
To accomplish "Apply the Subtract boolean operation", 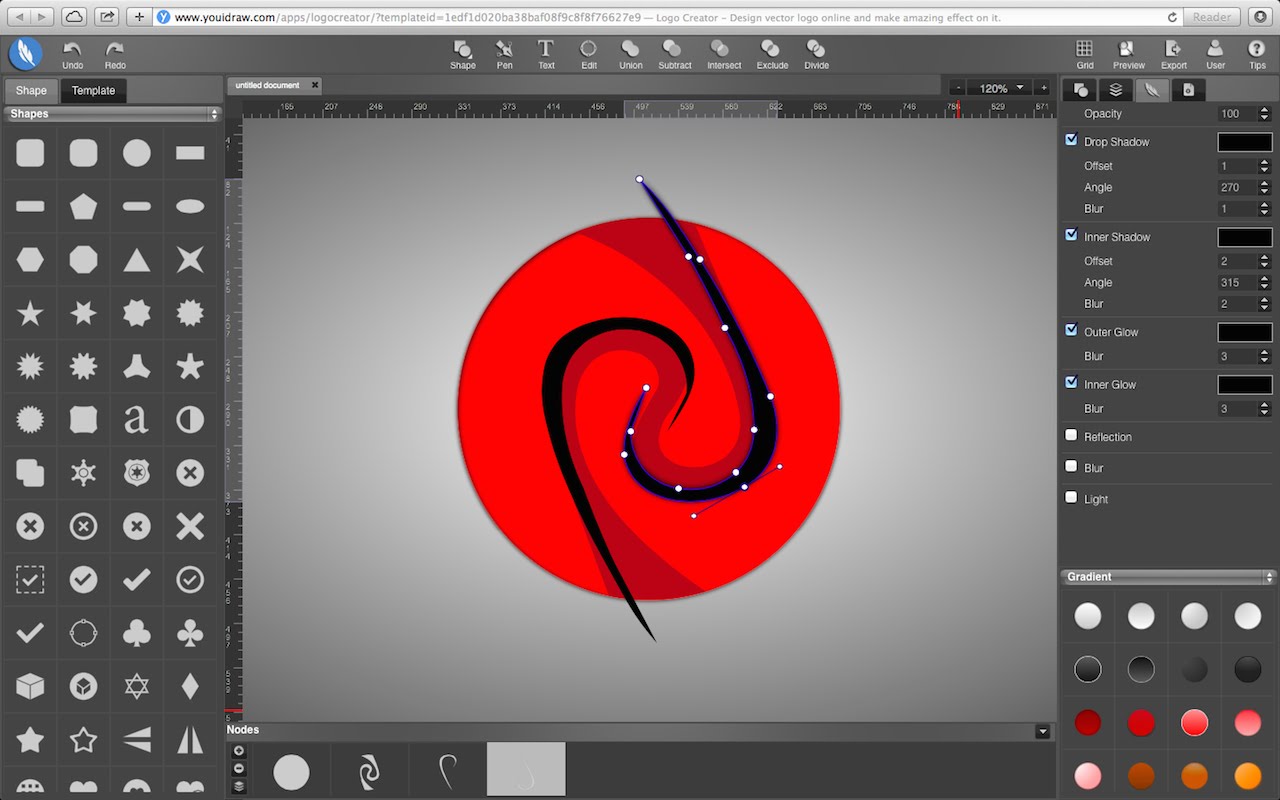I will click(x=674, y=52).
